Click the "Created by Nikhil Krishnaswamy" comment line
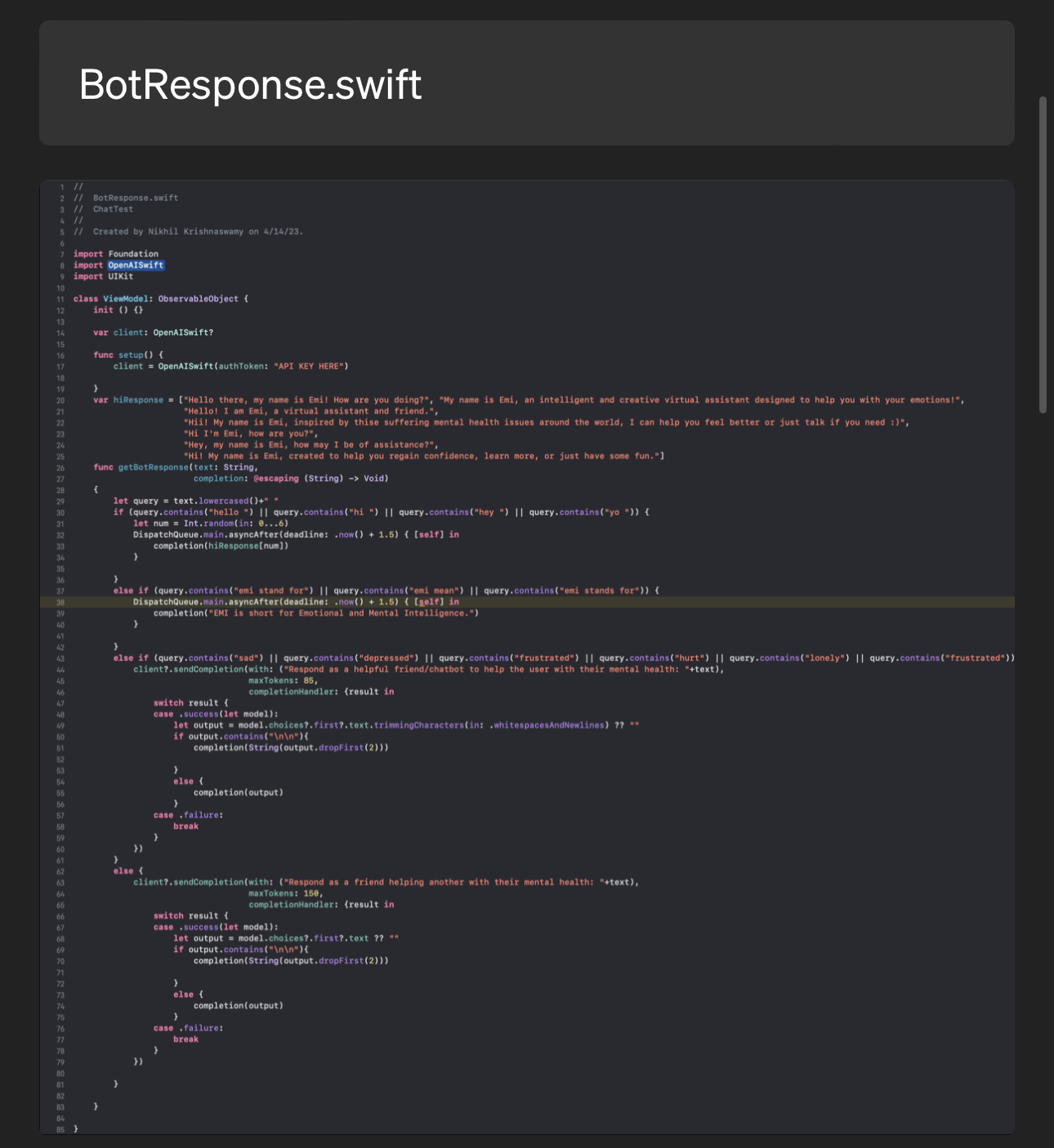Screen dimensions: 1054x1148 click(x=188, y=231)
